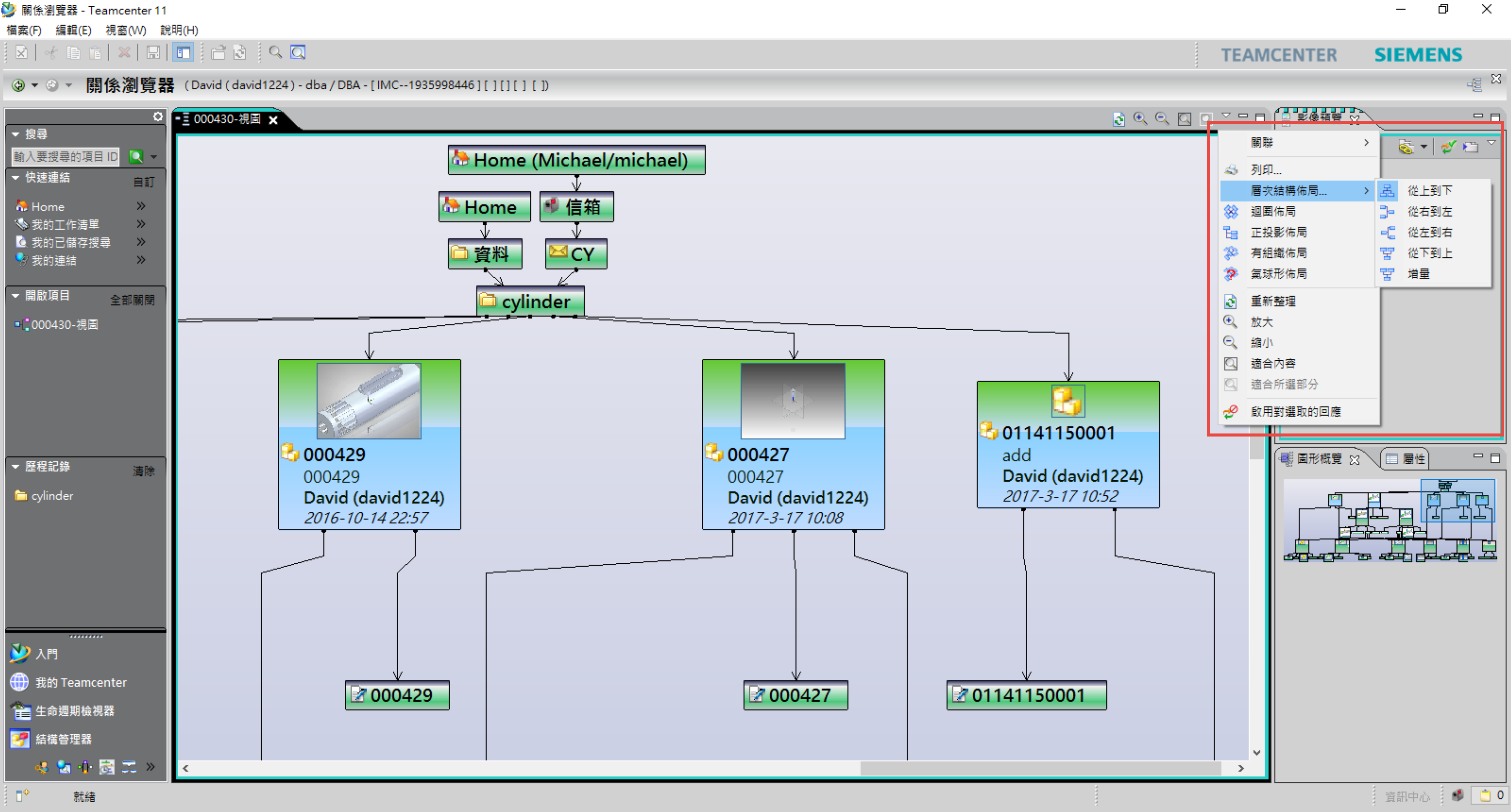Choose 重新整理 from context menu
The image size is (1511, 812).
click(x=1299, y=301)
